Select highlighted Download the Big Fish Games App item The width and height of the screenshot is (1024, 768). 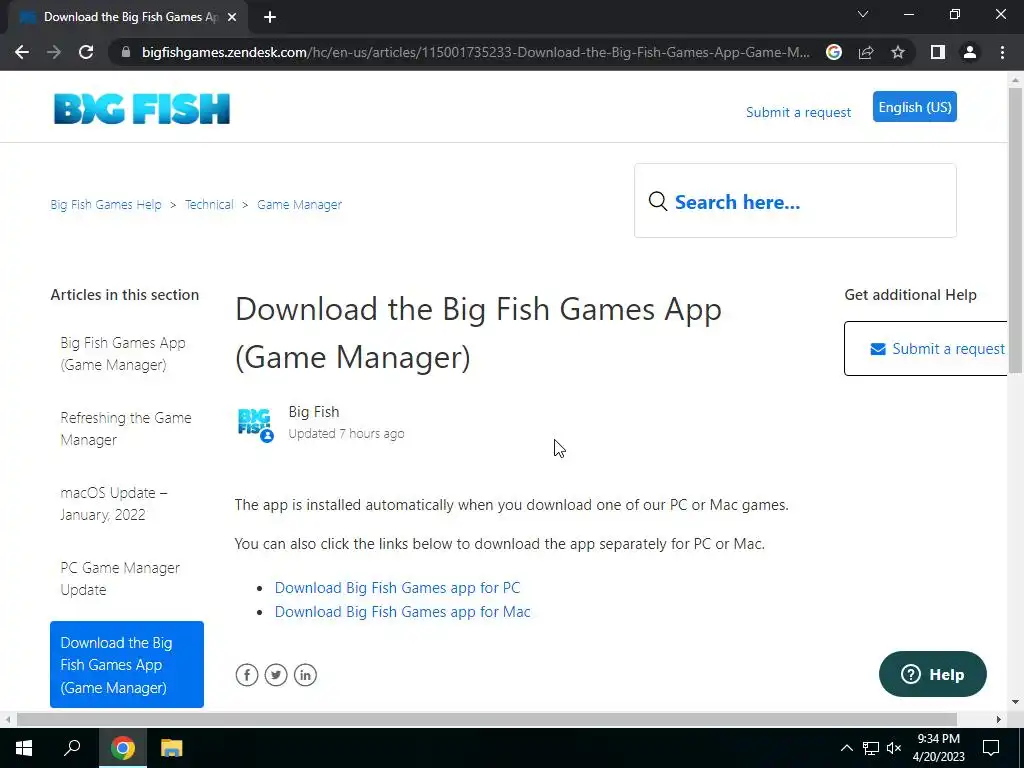[x=127, y=664]
